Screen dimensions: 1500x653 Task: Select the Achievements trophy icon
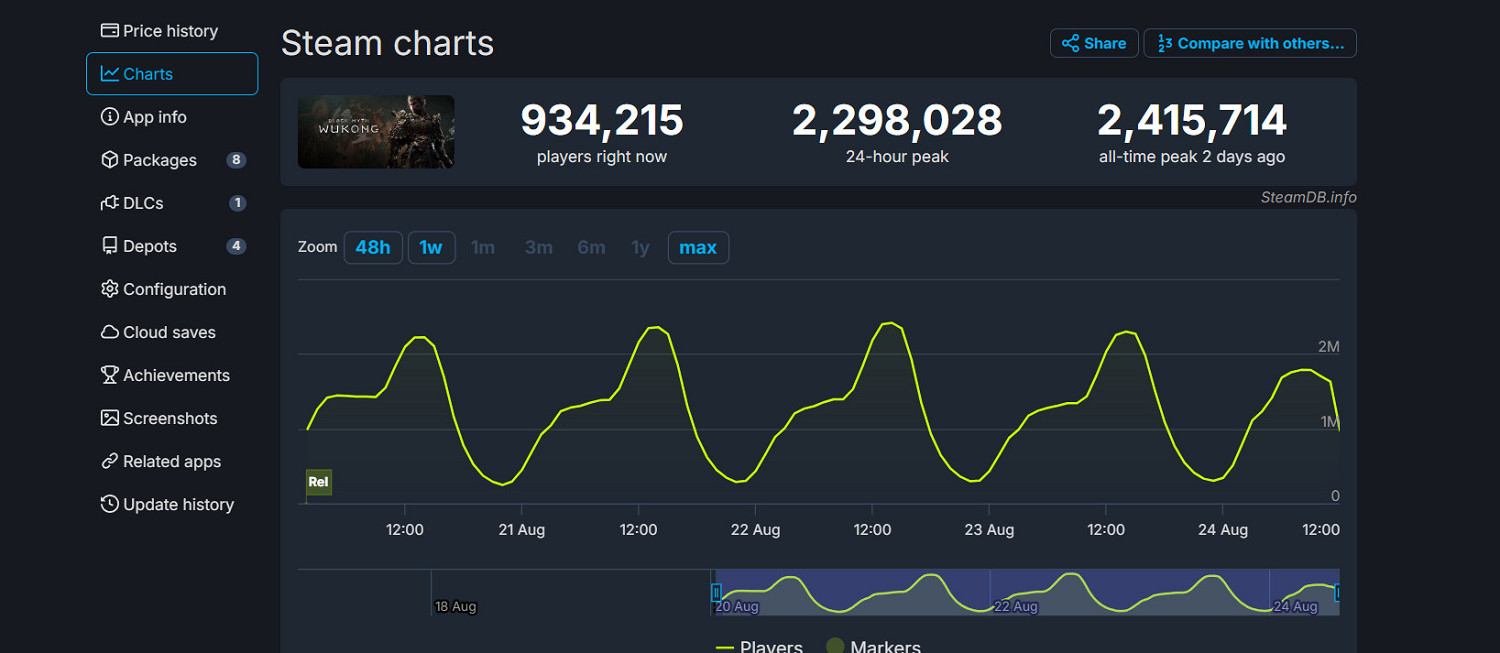click(109, 375)
